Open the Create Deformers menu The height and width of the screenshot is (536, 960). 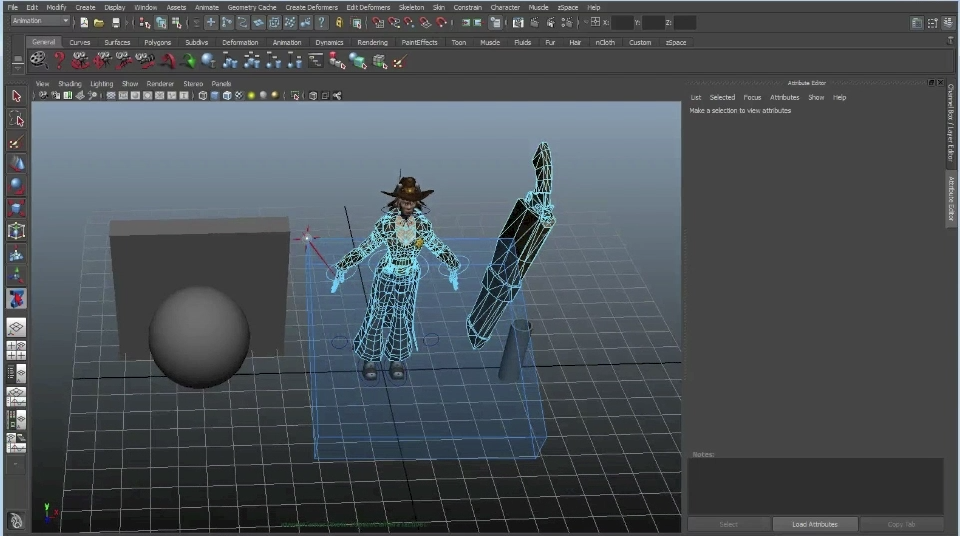(311, 7)
